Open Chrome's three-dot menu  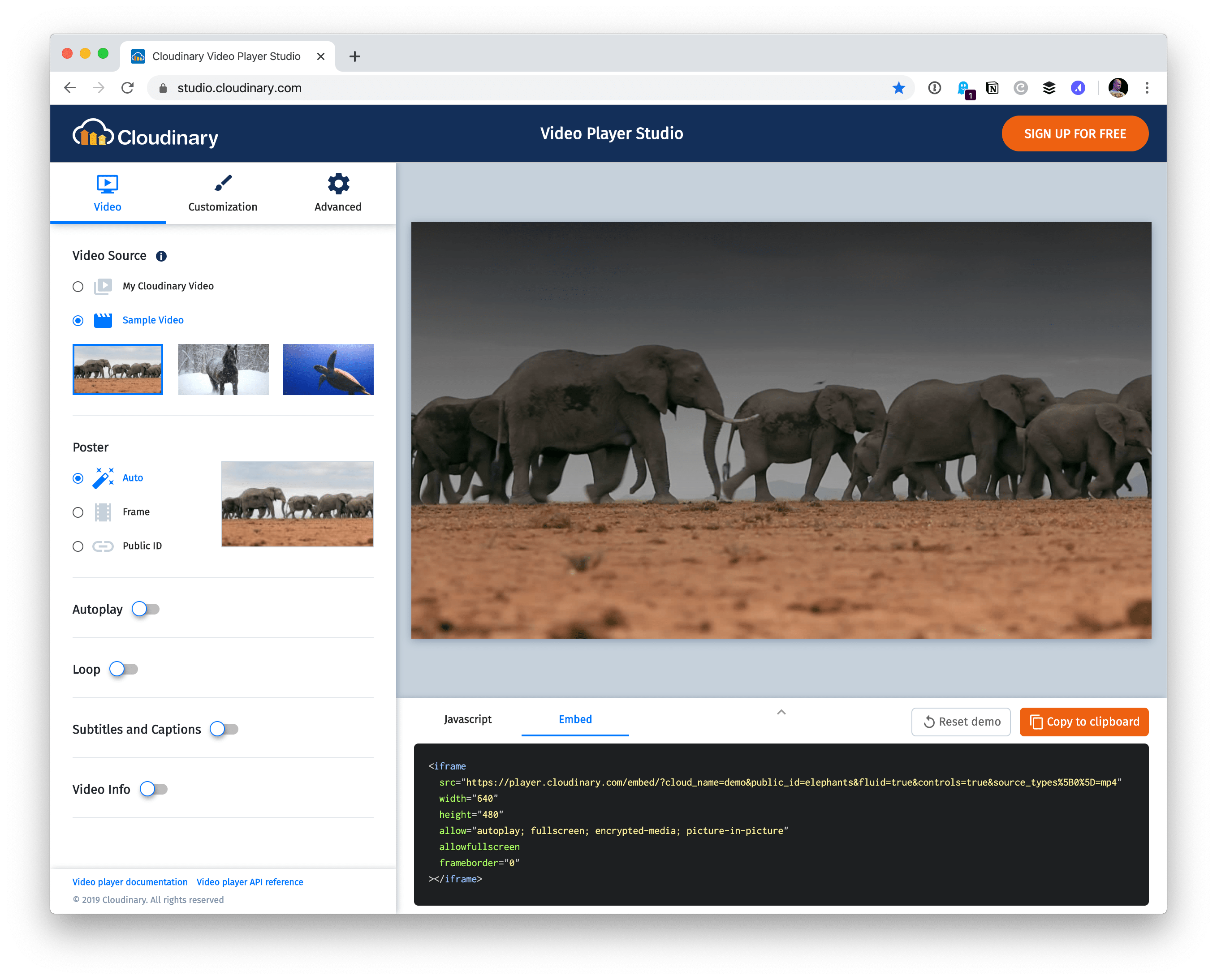click(1146, 88)
